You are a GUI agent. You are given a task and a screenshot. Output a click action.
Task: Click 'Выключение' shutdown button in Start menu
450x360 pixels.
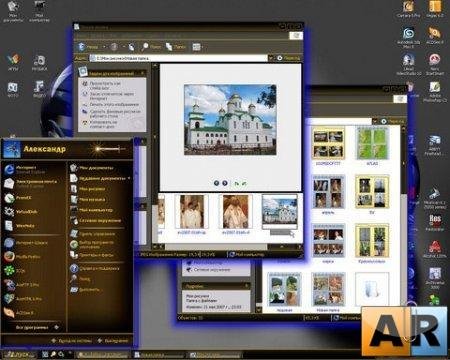click(113, 341)
